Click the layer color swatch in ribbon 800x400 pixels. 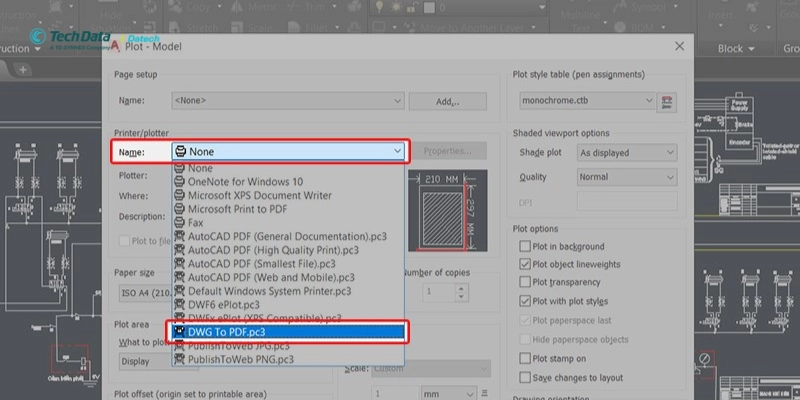(429, 7)
